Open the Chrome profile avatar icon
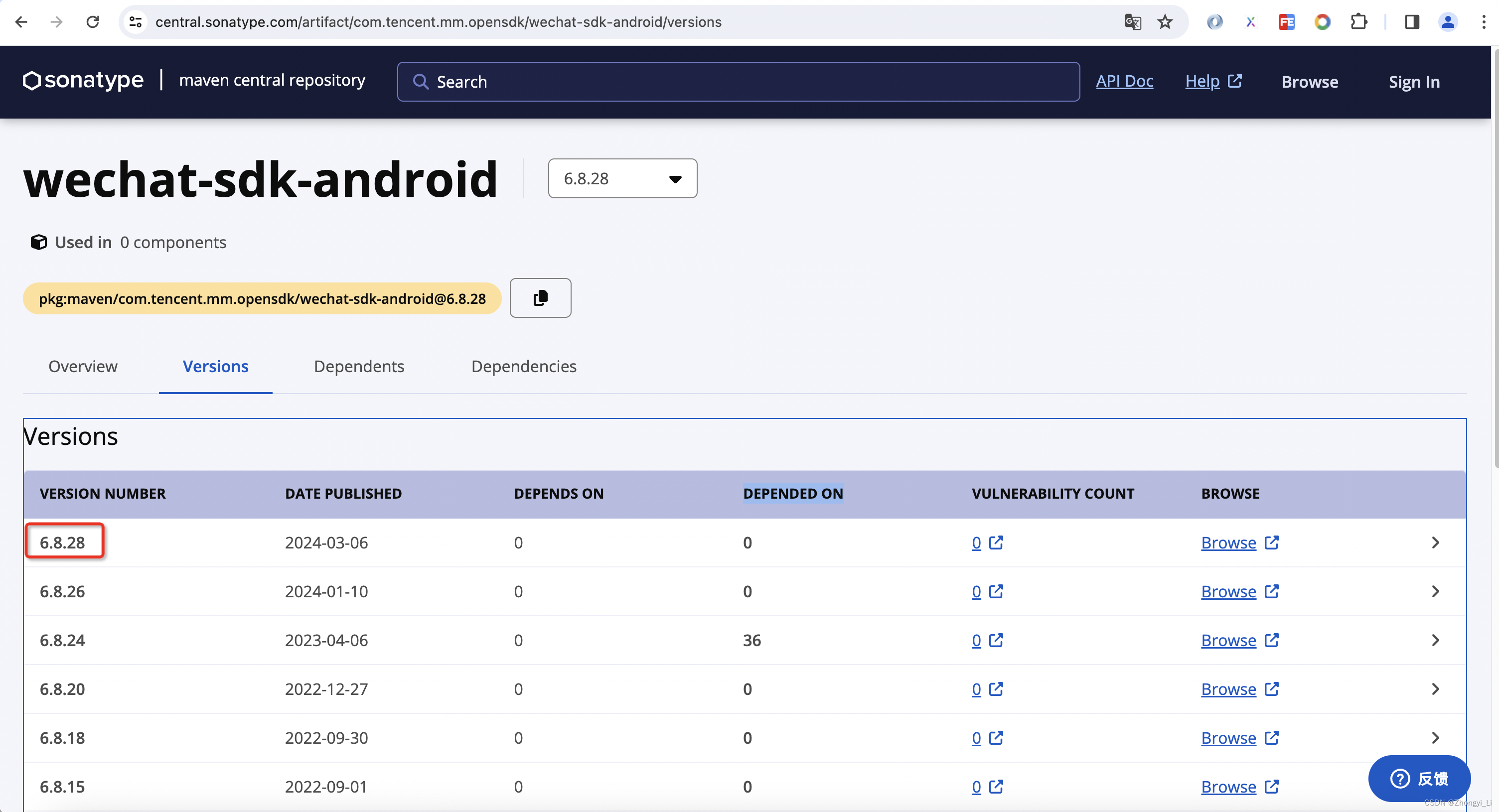 point(1447,22)
